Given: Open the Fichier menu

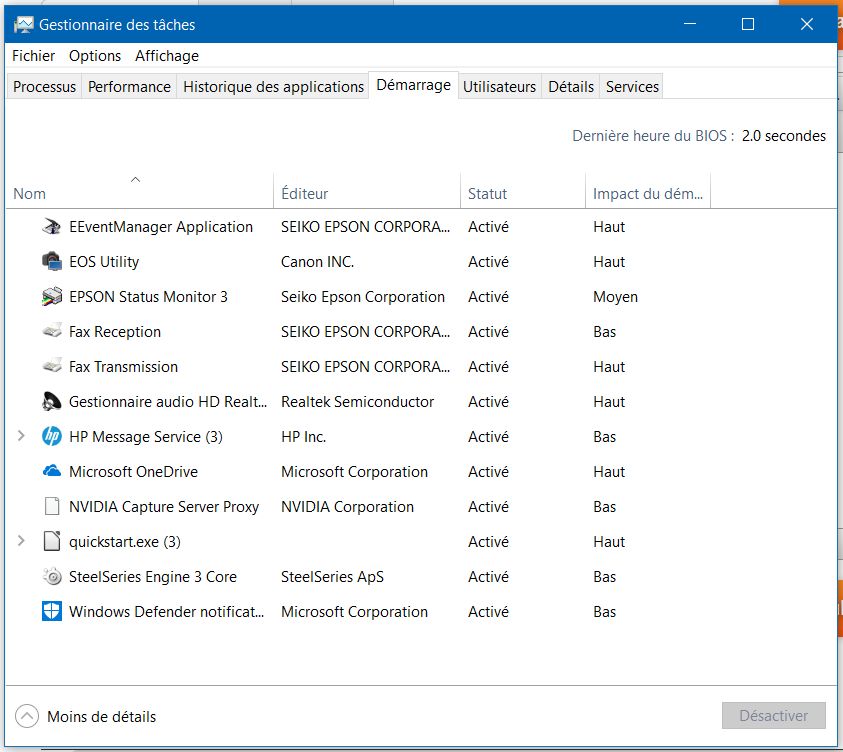Looking at the screenshot, I should (x=34, y=56).
